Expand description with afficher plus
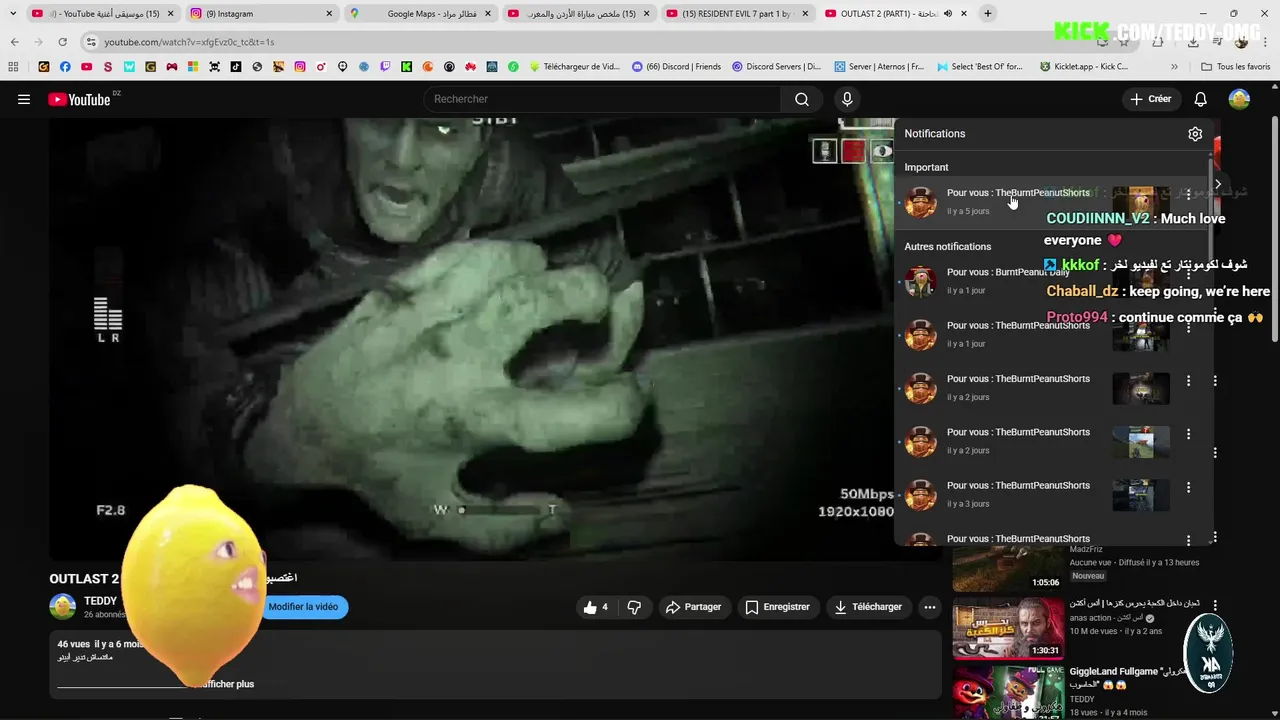1280x720 pixels. pyautogui.click(x=224, y=684)
